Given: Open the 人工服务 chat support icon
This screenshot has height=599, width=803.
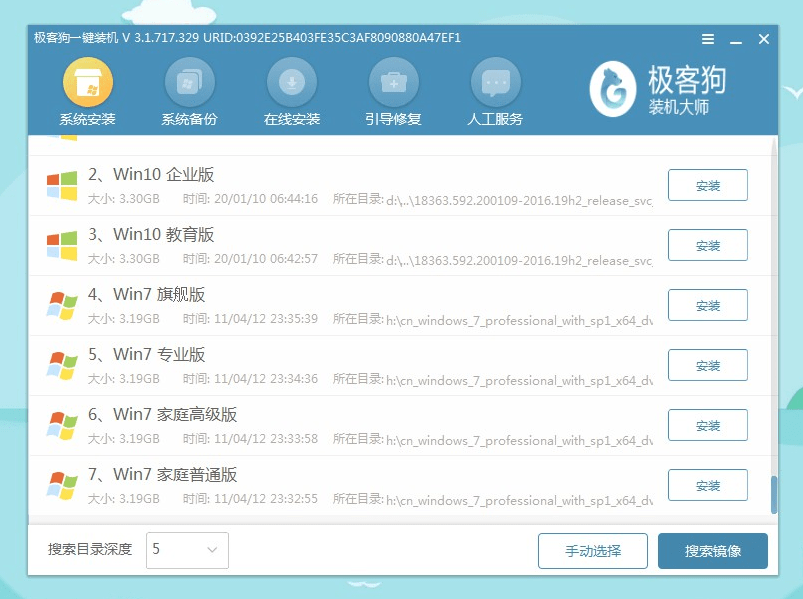Looking at the screenshot, I should click(495, 82).
